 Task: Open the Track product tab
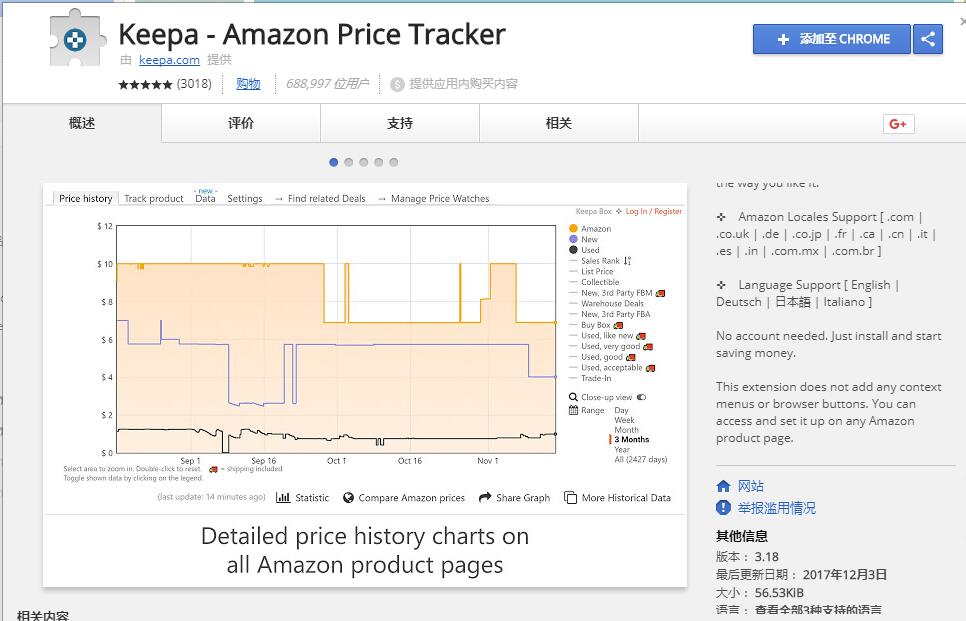coord(154,199)
